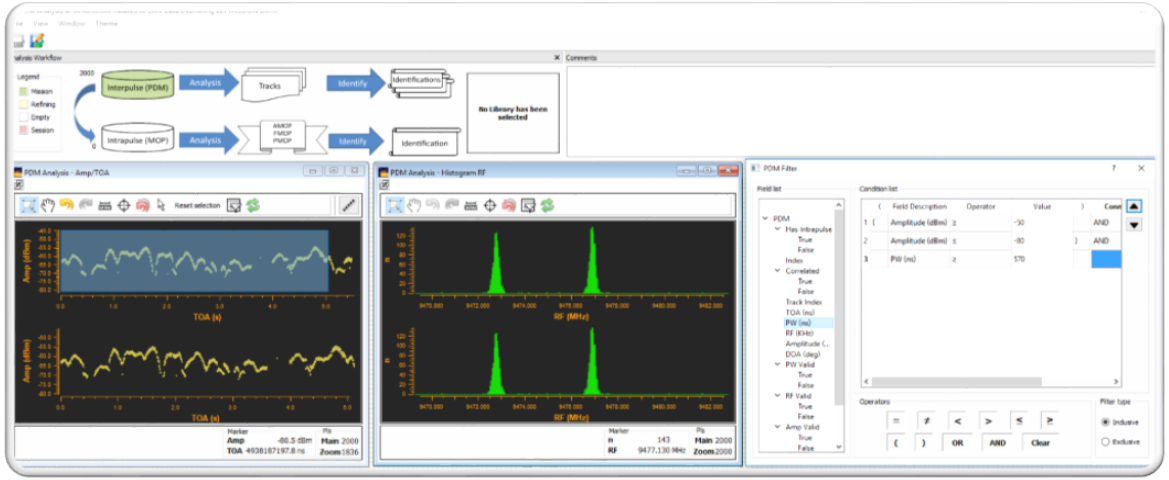Select the Inclusive filter type
Viewport: 1169px width, 480px height.
coord(1105,422)
